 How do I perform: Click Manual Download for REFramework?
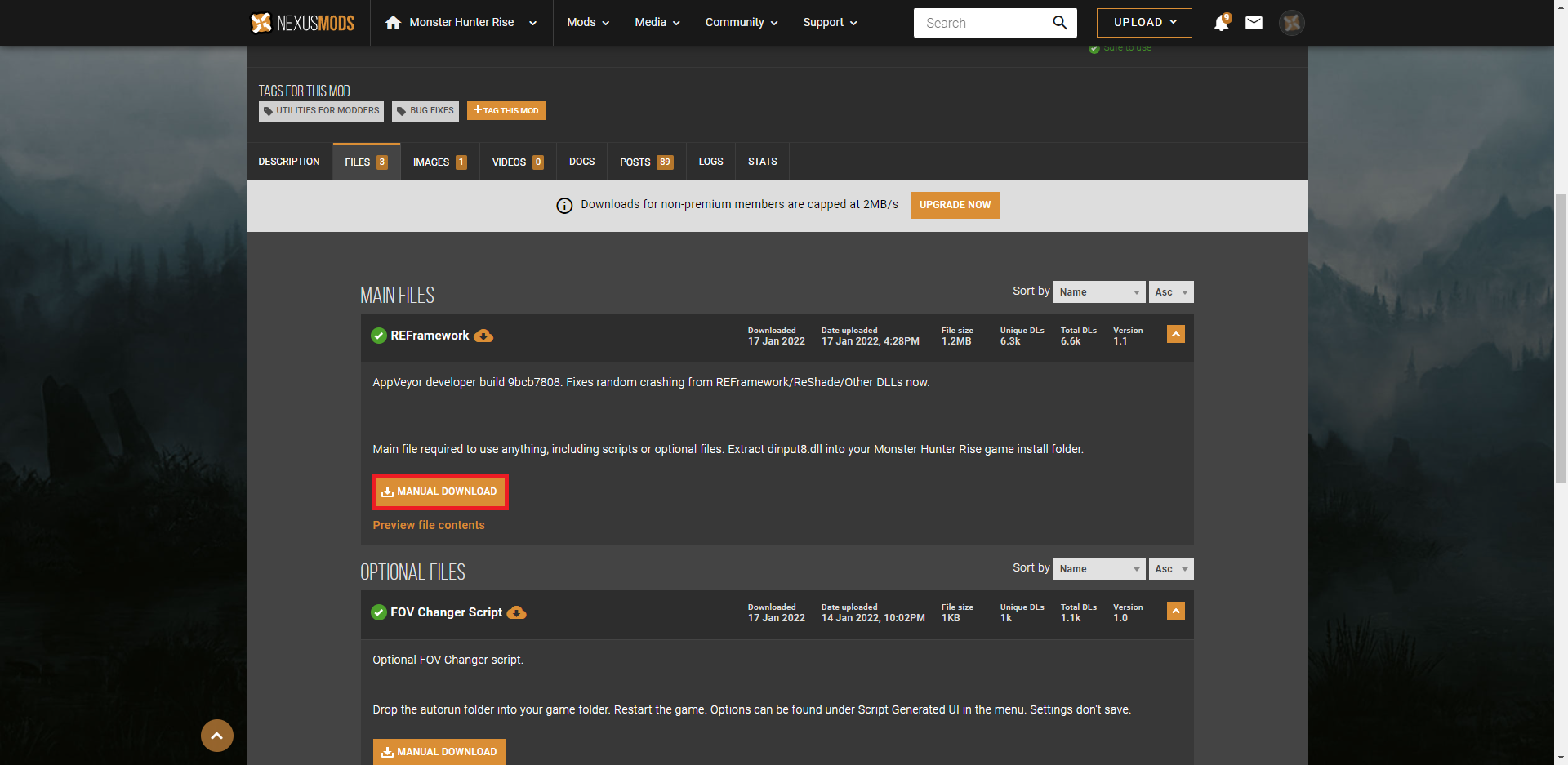coord(440,492)
